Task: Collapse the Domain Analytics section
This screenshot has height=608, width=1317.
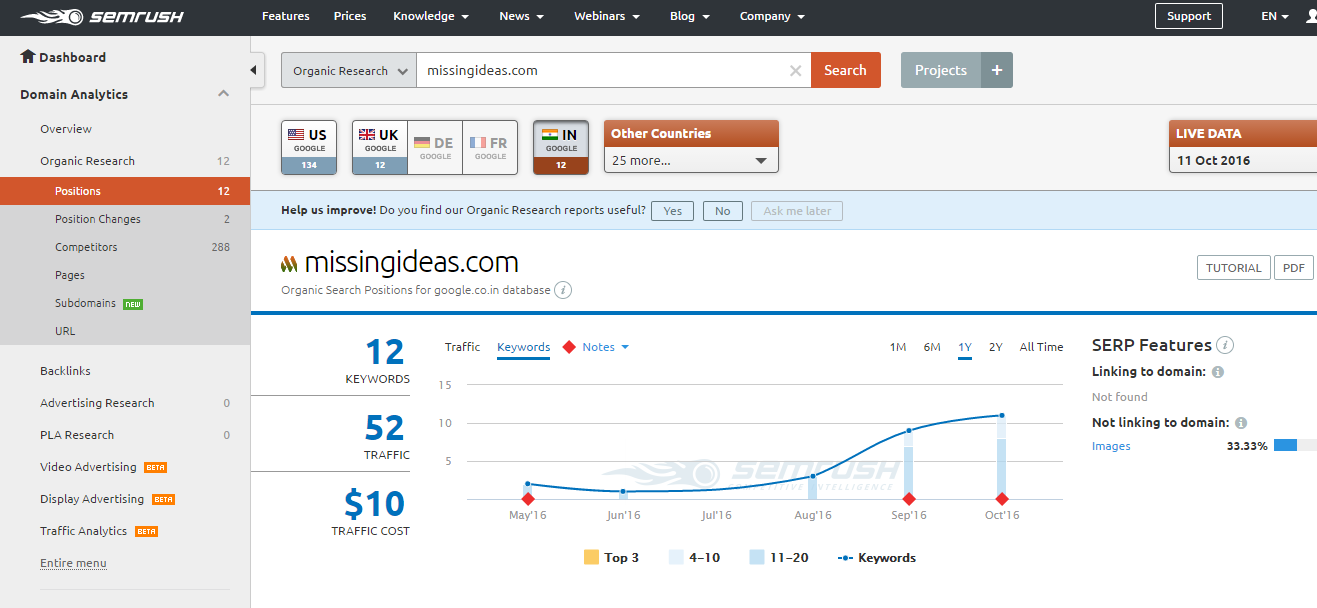Action: 224,94
